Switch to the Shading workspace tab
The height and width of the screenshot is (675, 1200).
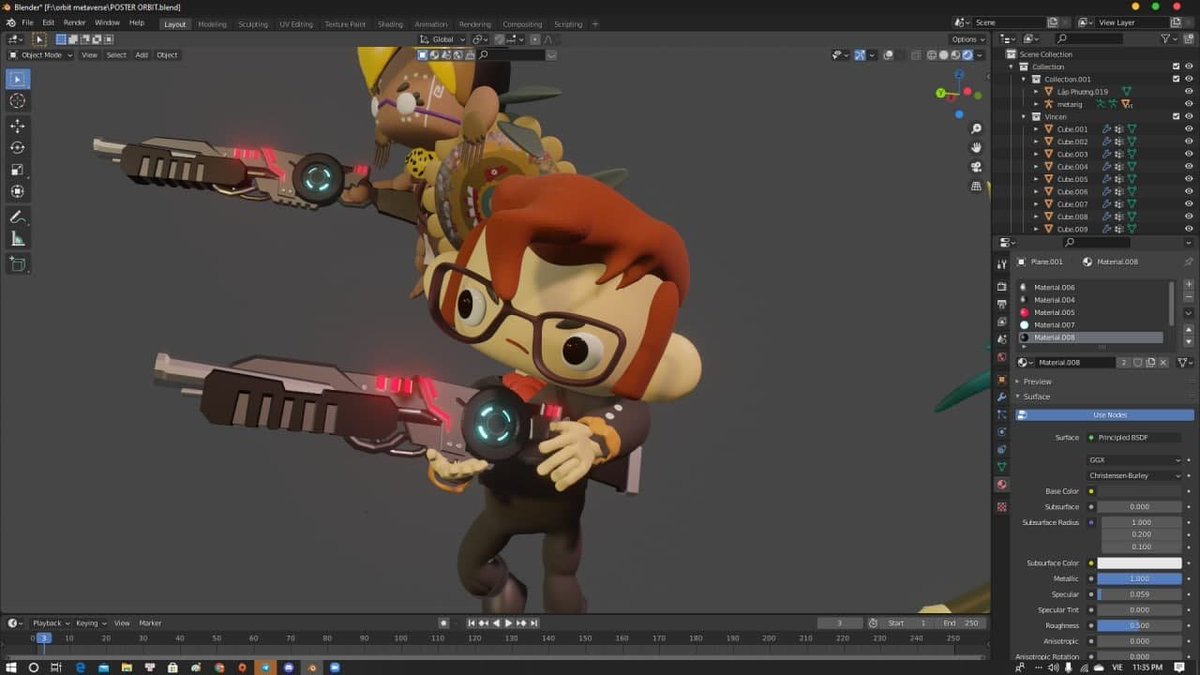click(390, 24)
